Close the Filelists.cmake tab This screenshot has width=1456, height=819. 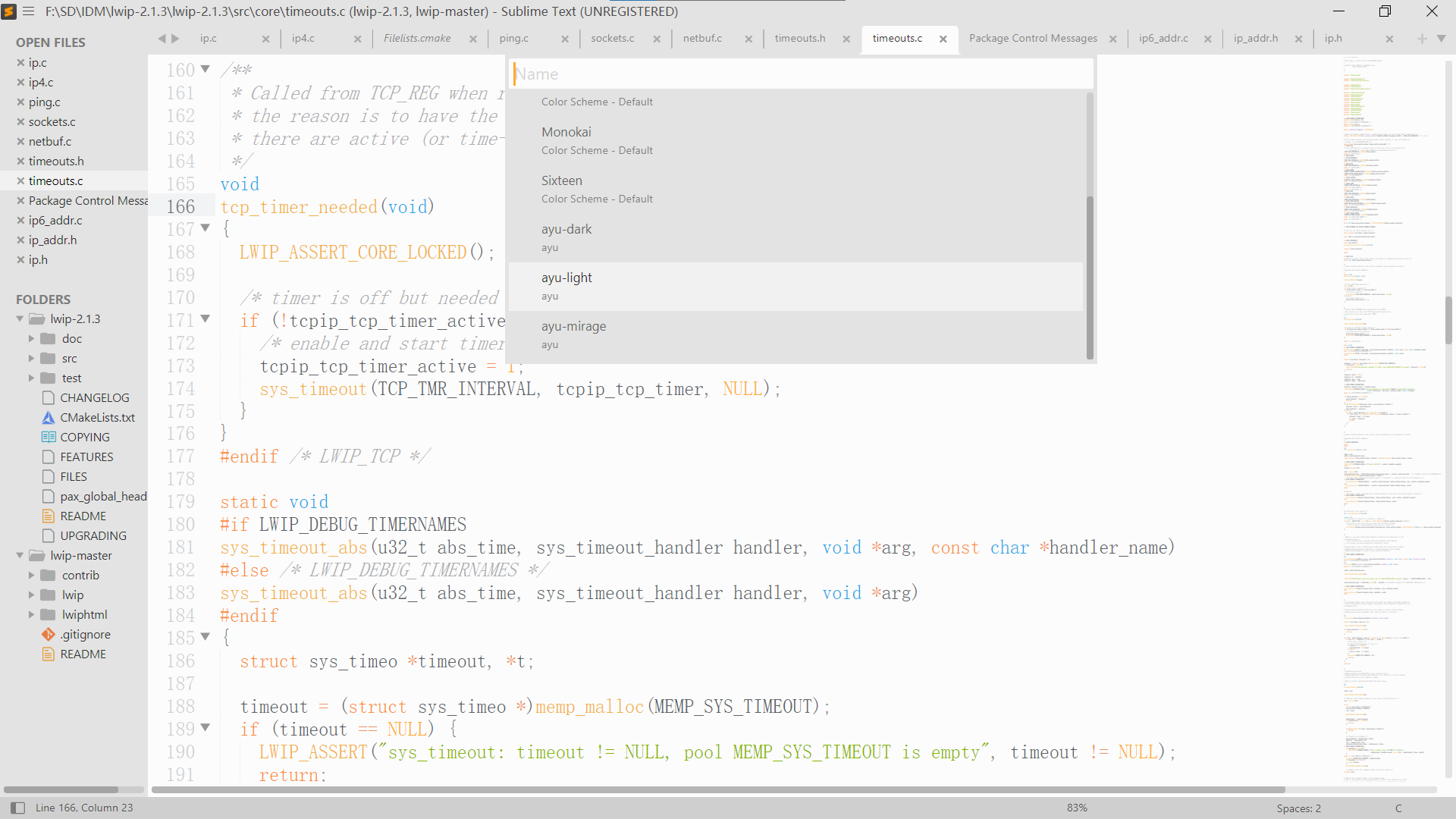(473, 38)
